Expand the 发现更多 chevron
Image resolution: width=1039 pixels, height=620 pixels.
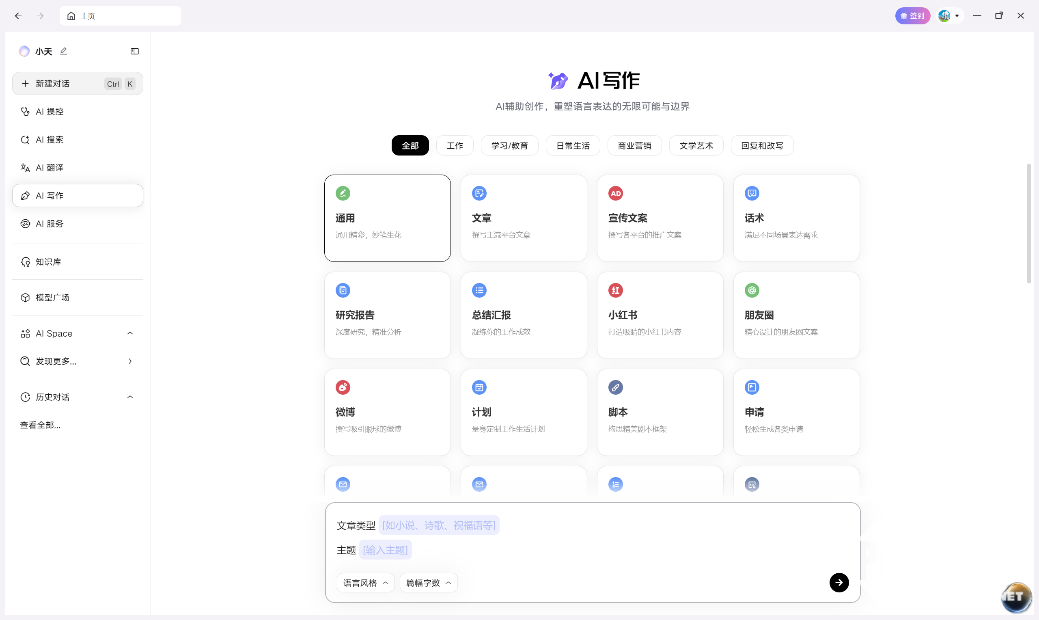(x=130, y=361)
